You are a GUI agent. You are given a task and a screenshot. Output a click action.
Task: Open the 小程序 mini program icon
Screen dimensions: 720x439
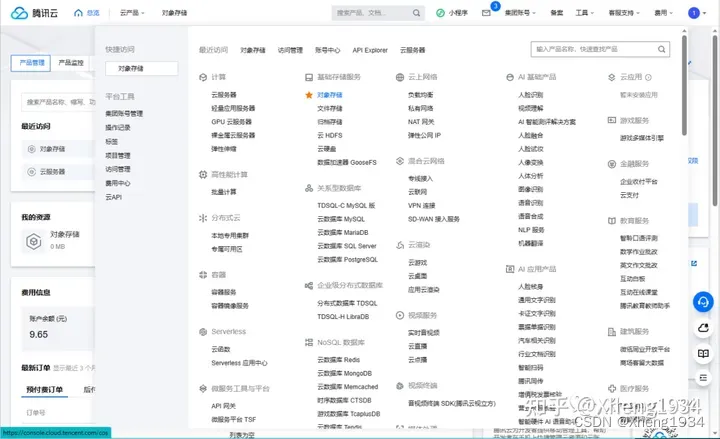tap(440, 13)
